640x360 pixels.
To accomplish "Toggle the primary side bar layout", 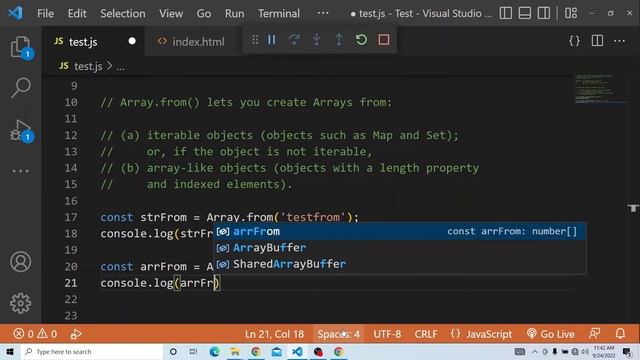I will point(506,13).
